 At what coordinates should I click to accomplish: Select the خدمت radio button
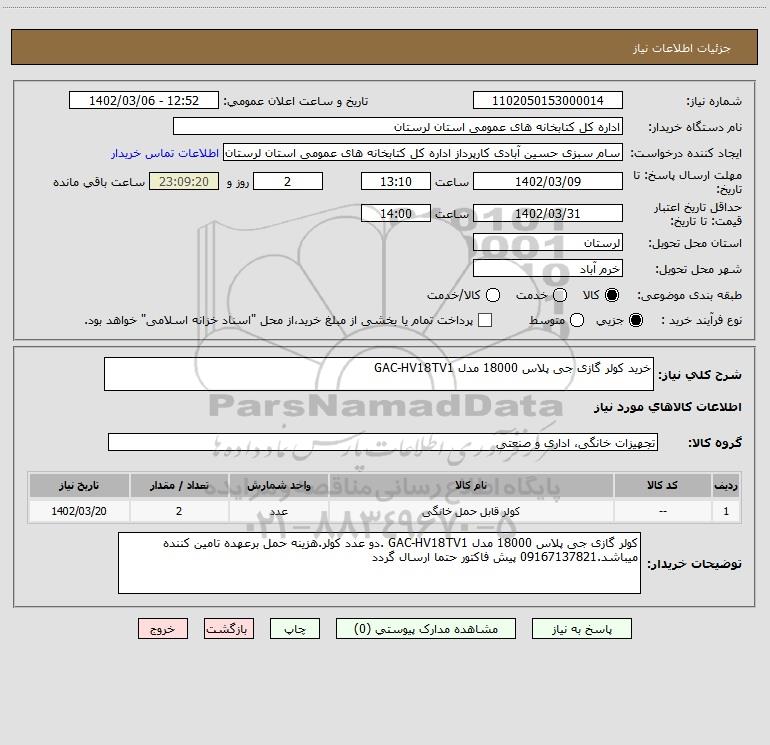click(x=560, y=295)
